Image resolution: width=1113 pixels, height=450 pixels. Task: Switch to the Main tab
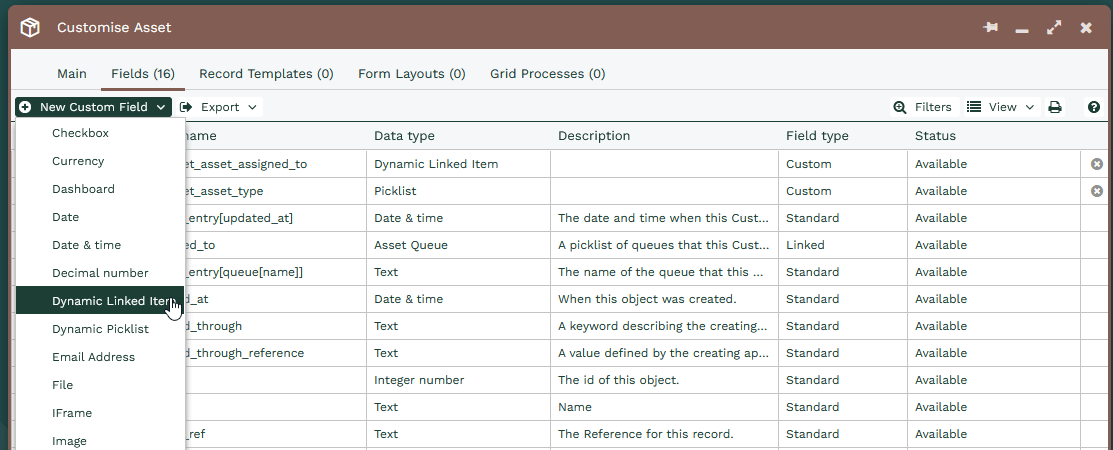[72, 74]
